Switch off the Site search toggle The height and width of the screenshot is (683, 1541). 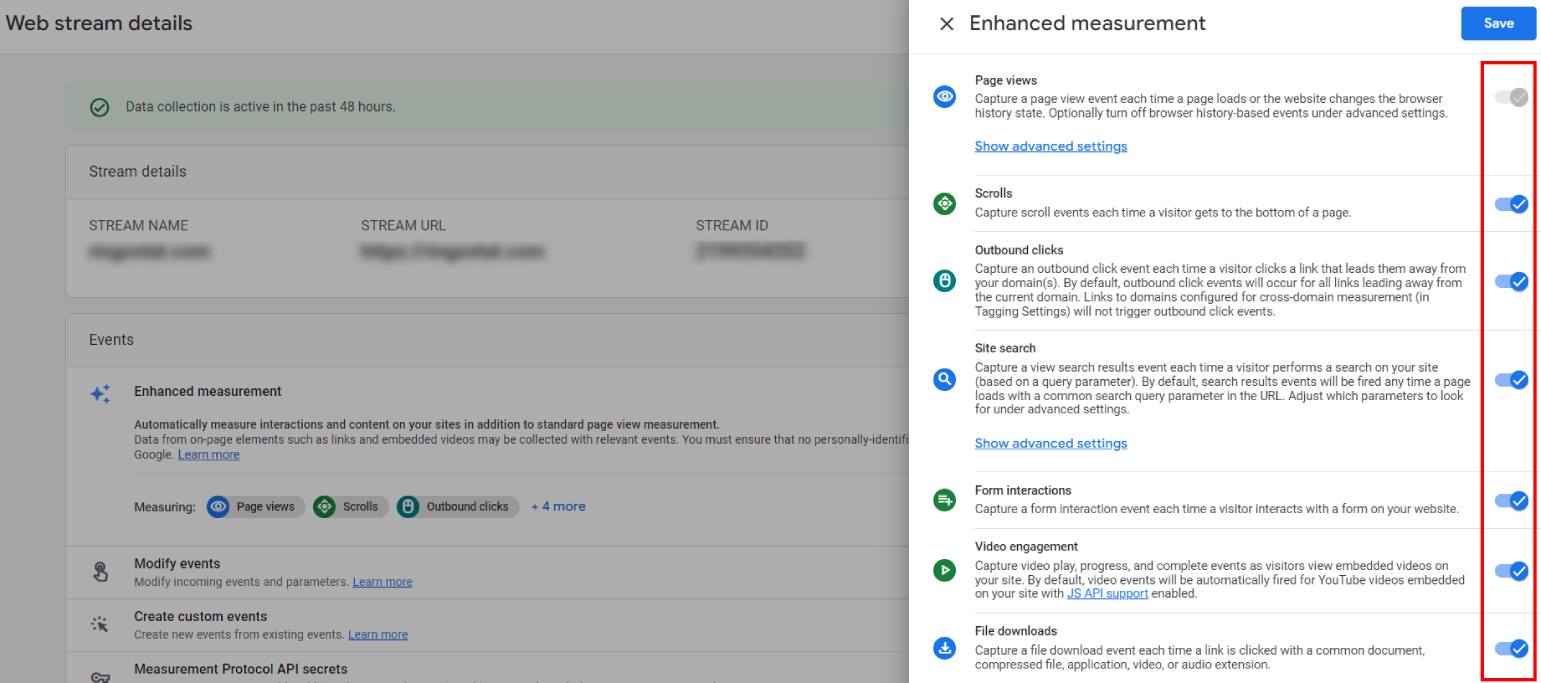tap(1511, 380)
